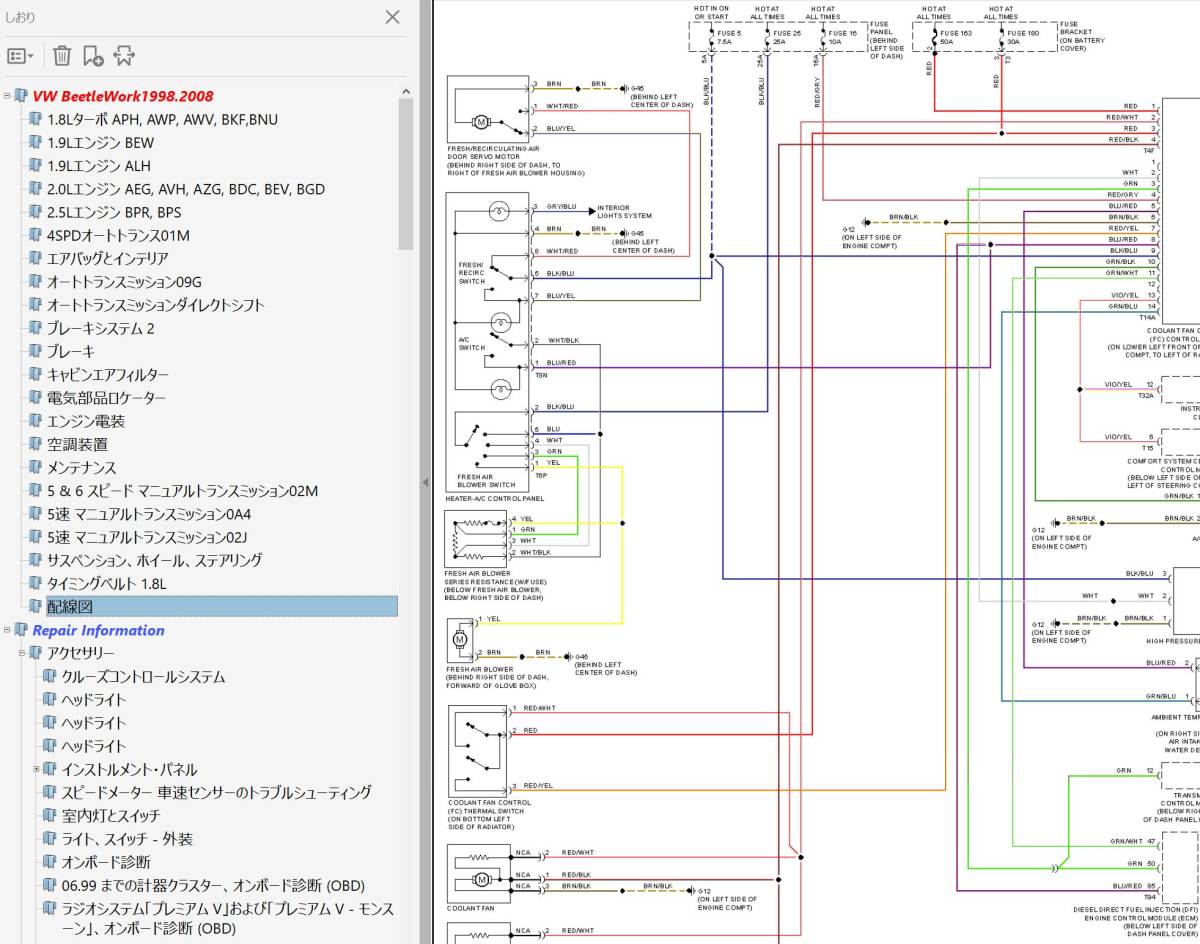Viewport: 1200px width, 944px height.
Task: Click bookmark icon beside 1.9Lエンジン BEW
Action: coord(36,142)
